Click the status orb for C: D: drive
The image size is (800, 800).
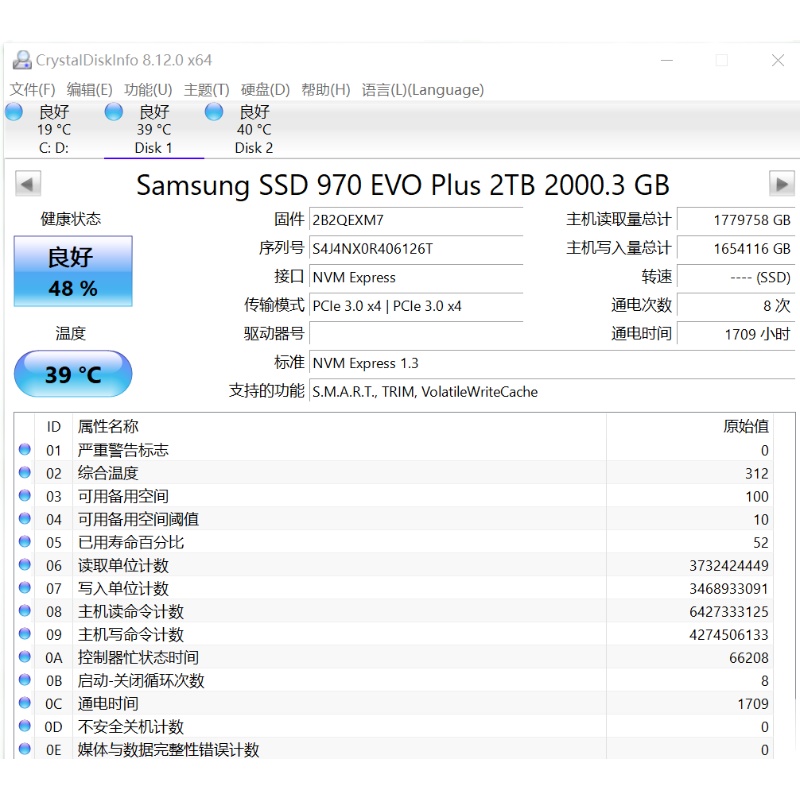coord(14,112)
